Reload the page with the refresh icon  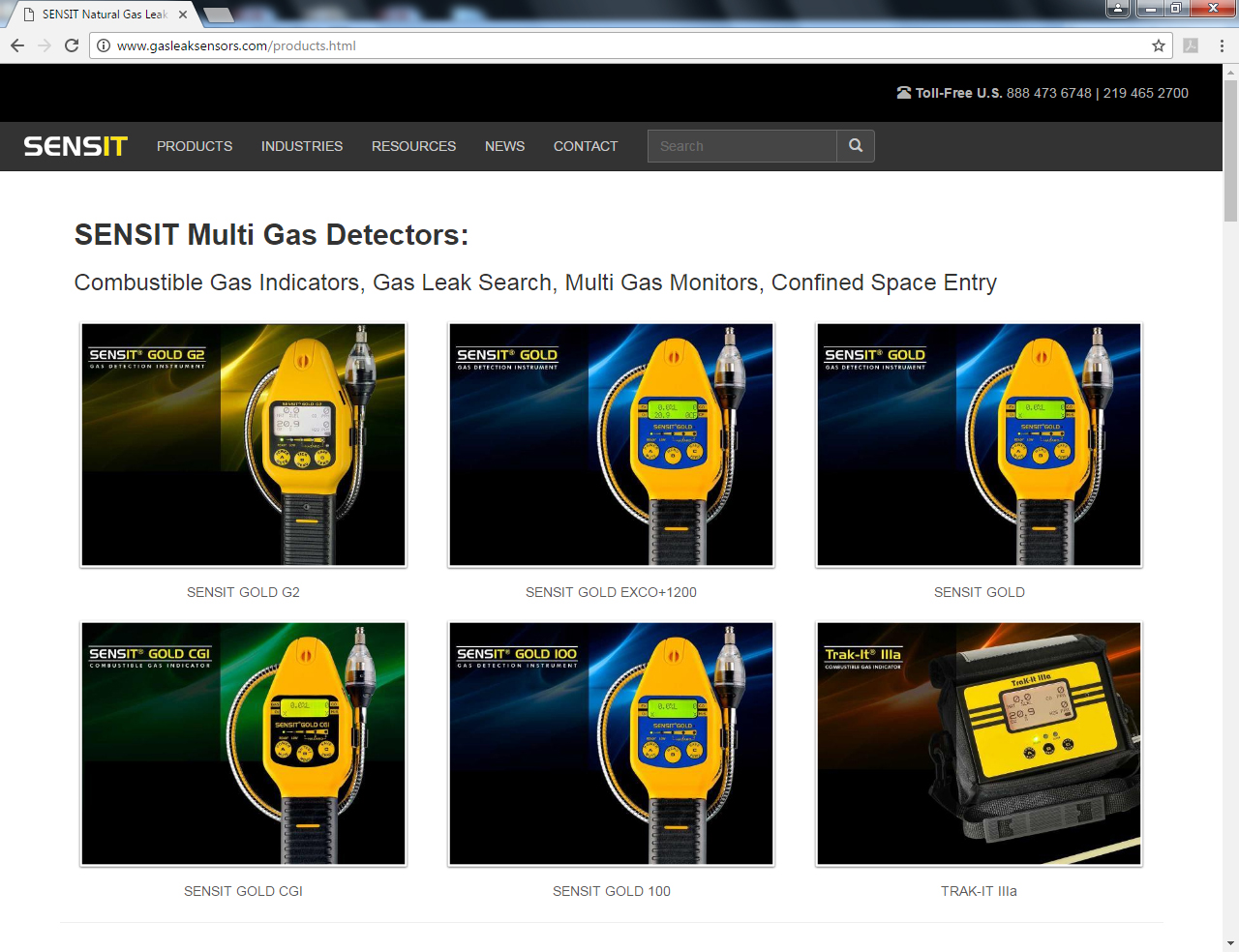[x=72, y=45]
